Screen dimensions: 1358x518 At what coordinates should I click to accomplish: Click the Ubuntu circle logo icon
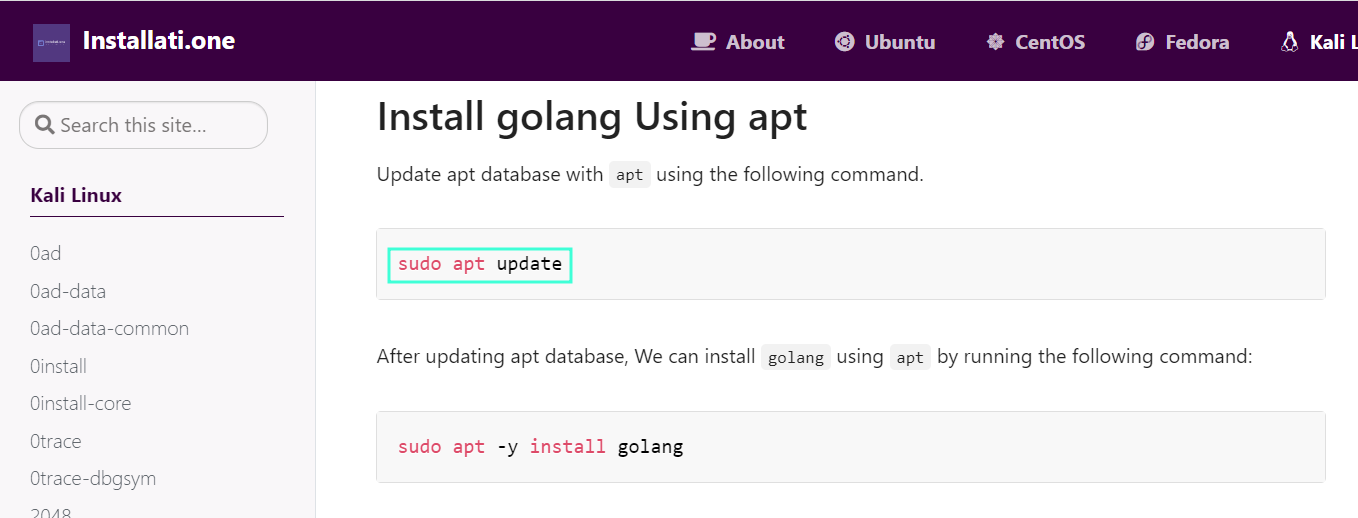(845, 42)
